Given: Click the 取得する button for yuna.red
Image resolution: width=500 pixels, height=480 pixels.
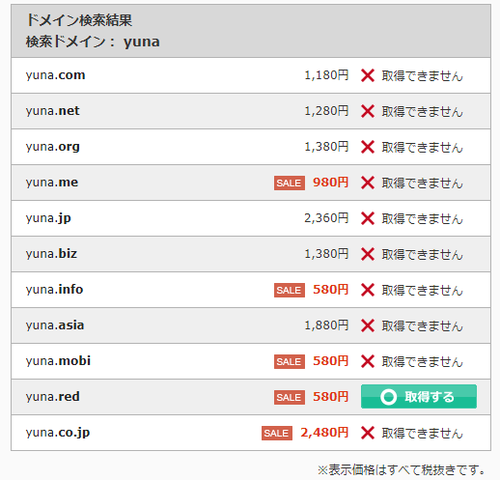Looking at the screenshot, I should [419, 396].
